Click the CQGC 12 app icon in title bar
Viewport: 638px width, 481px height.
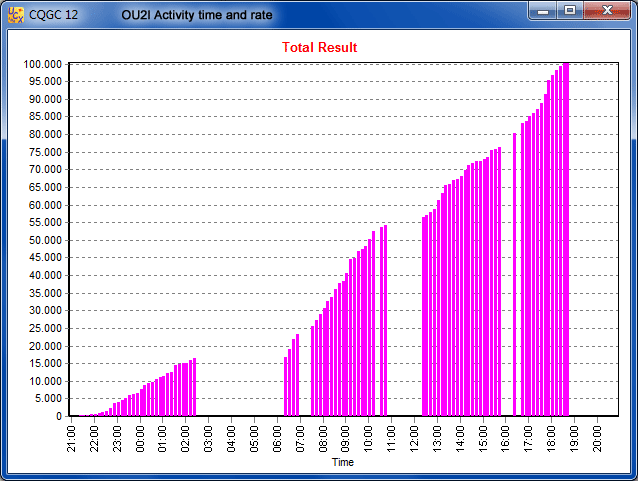[x=16, y=15]
